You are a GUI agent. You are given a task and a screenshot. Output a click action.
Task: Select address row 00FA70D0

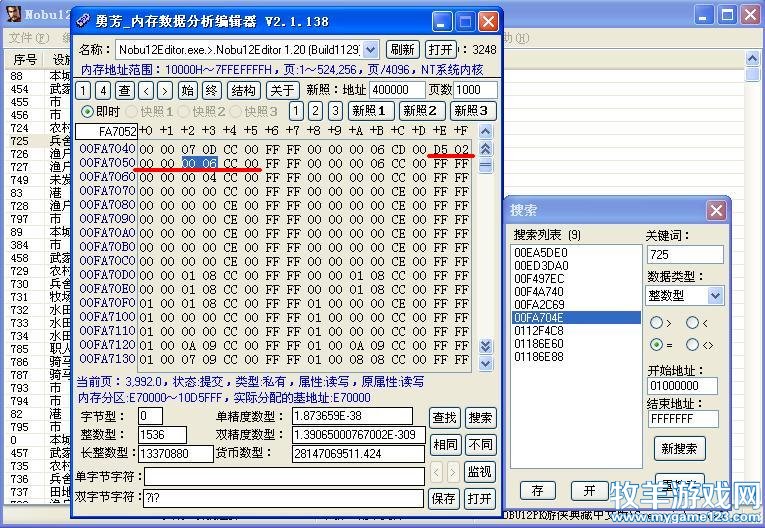(x=107, y=275)
